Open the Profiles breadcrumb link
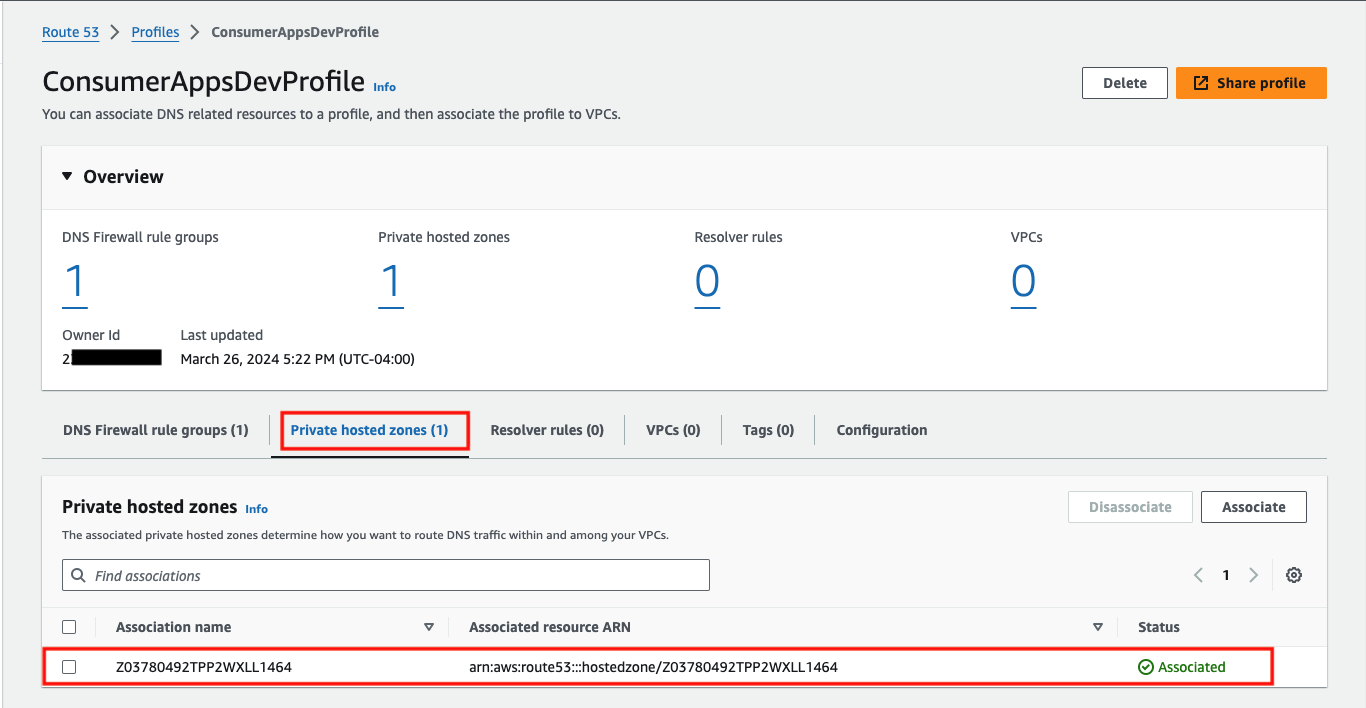This screenshot has width=1366, height=708. coord(155,32)
